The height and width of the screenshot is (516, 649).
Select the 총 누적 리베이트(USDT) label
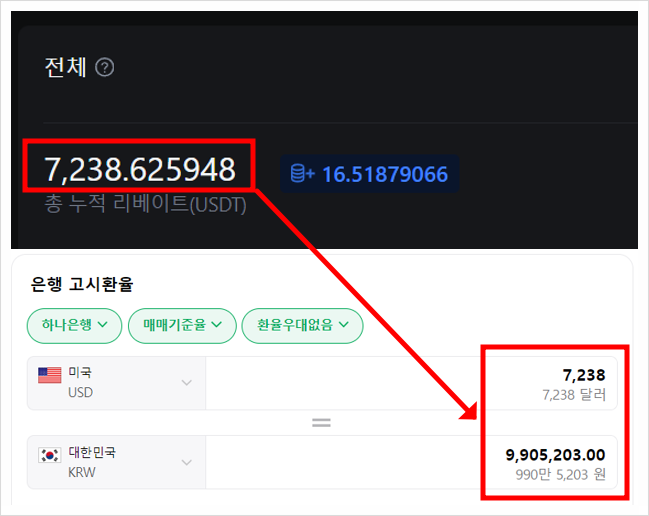click(145, 204)
